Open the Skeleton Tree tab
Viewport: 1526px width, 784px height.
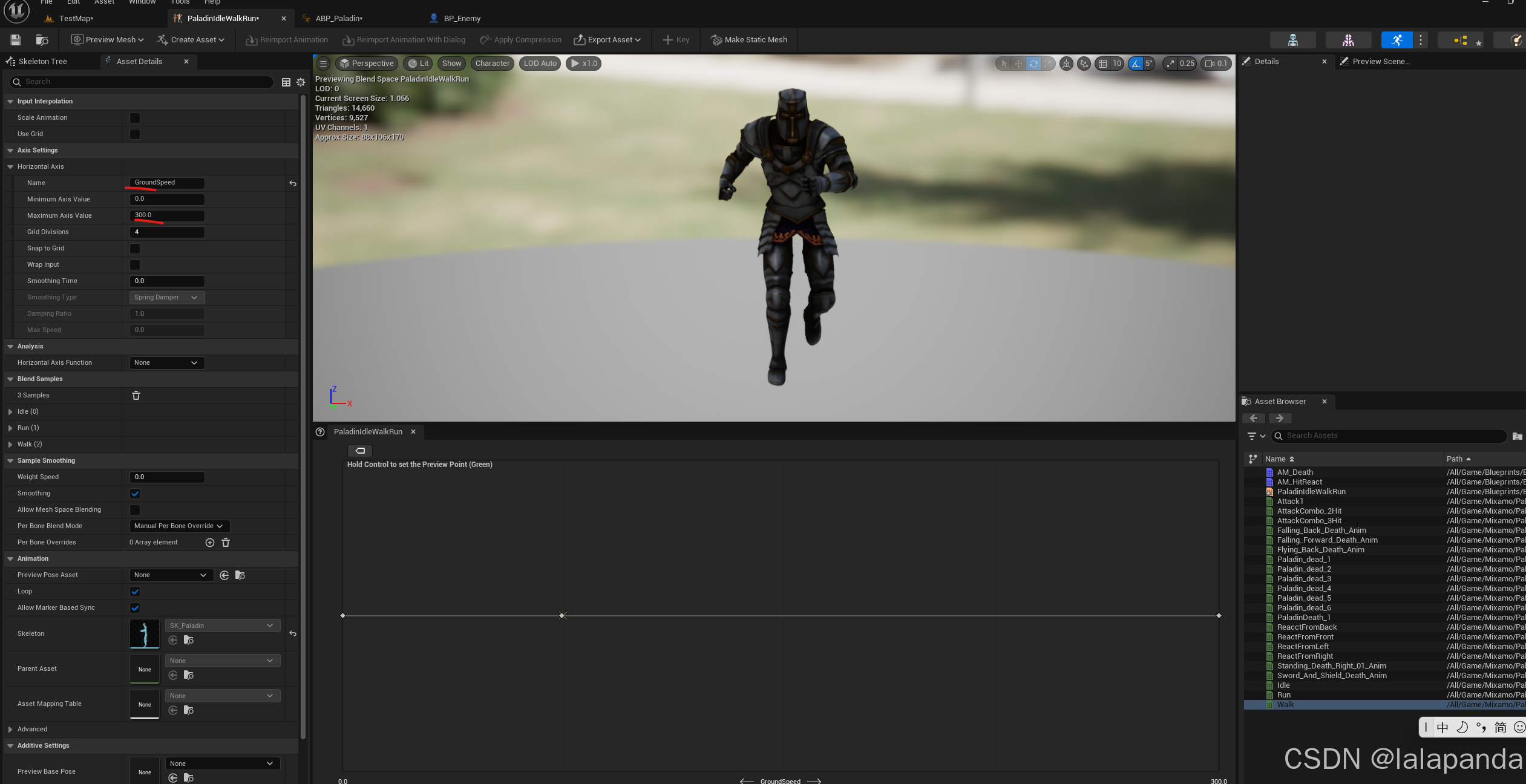tap(42, 62)
